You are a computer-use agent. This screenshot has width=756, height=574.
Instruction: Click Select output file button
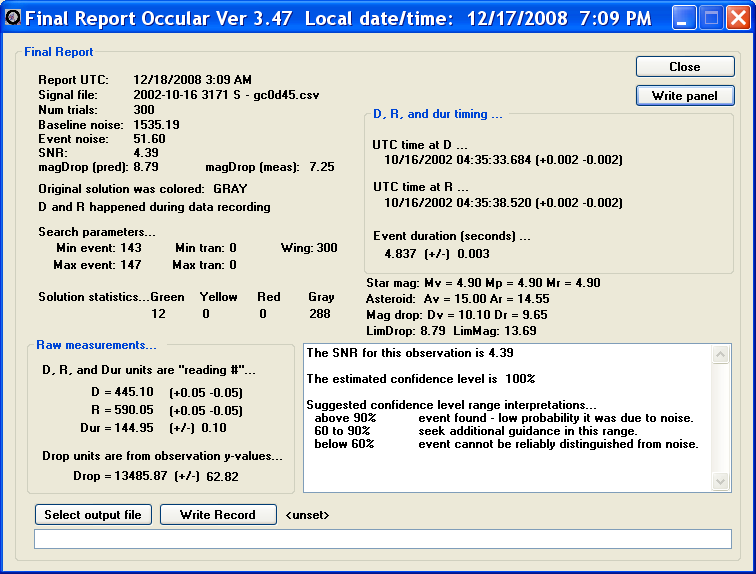click(93, 515)
